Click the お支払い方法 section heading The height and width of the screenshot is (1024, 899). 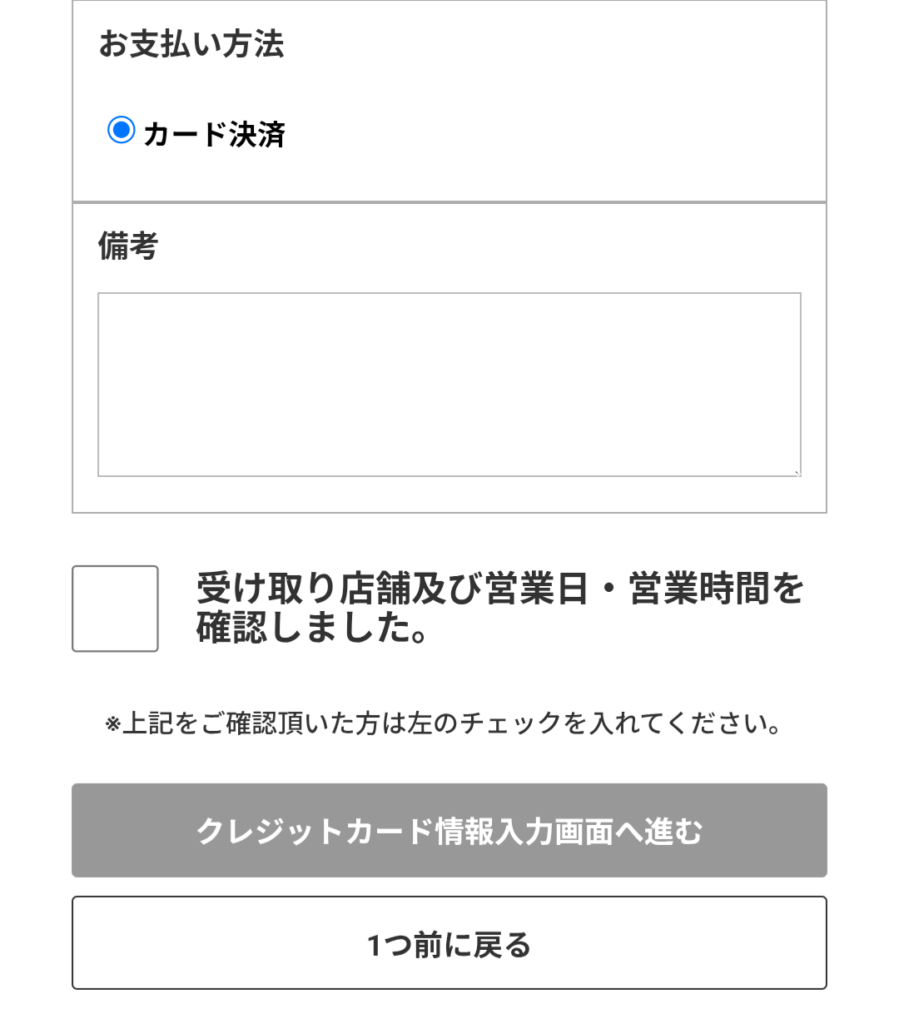[191, 44]
